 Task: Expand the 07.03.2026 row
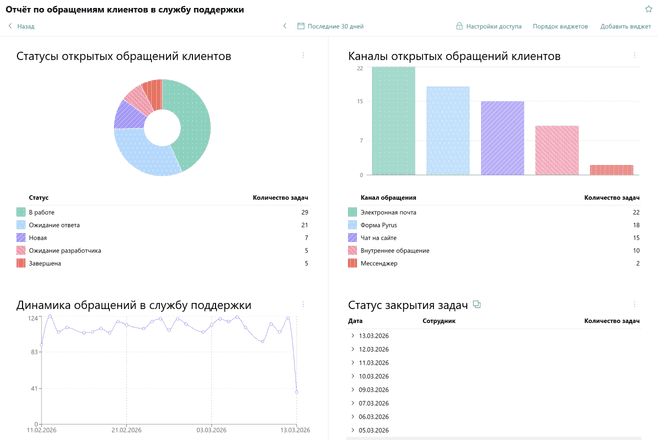pos(352,403)
